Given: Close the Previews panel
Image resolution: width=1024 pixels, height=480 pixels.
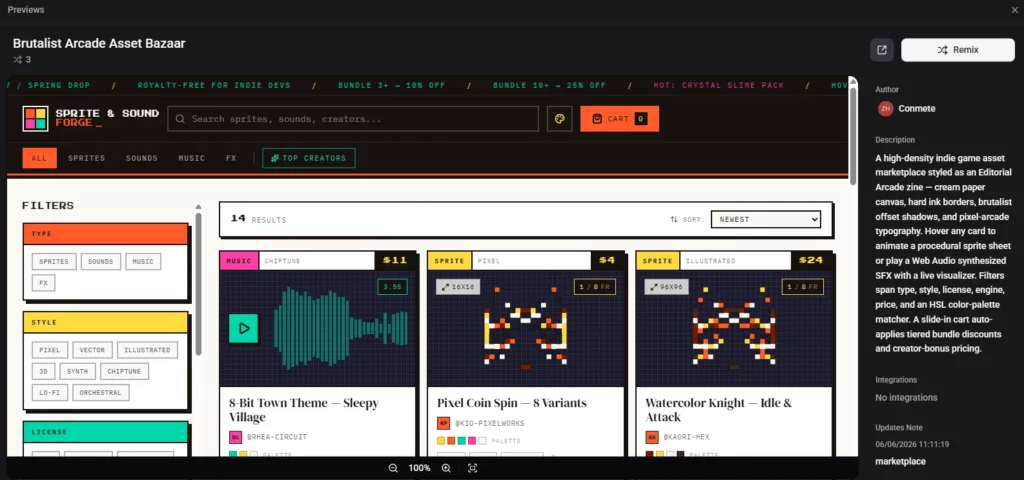Looking at the screenshot, I should pyautogui.click(x=1014, y=10).
